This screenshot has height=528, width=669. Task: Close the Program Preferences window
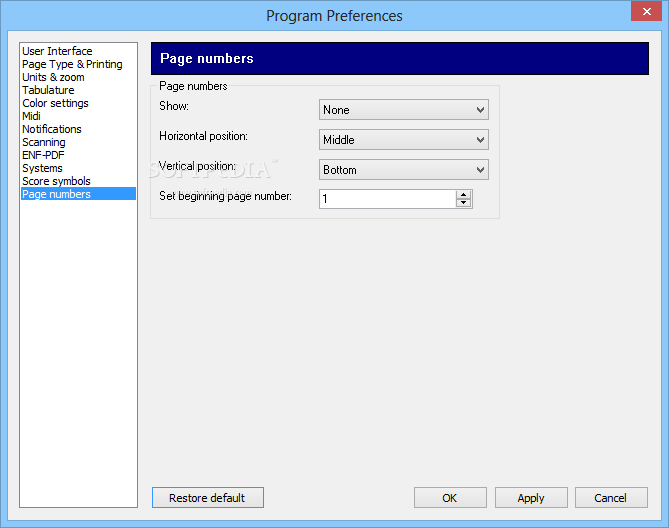(646, 11)
